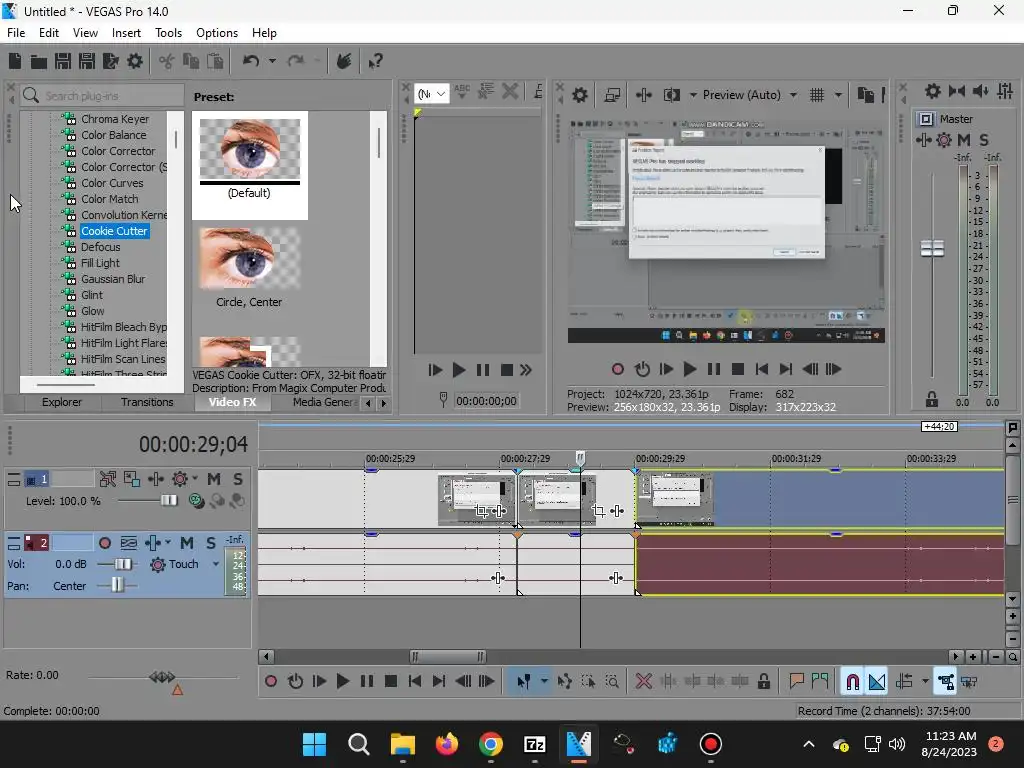Open the Tools menu

pyautogui.click(x=168, y=33)
